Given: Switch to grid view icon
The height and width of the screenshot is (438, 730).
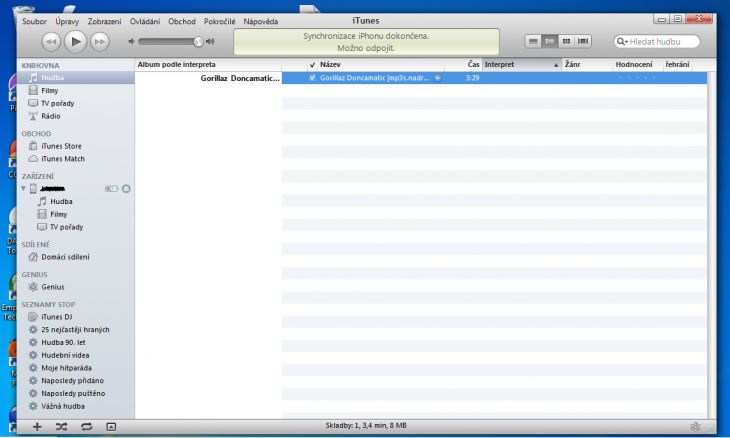Looking at the screenshot, I should point(566,41).
